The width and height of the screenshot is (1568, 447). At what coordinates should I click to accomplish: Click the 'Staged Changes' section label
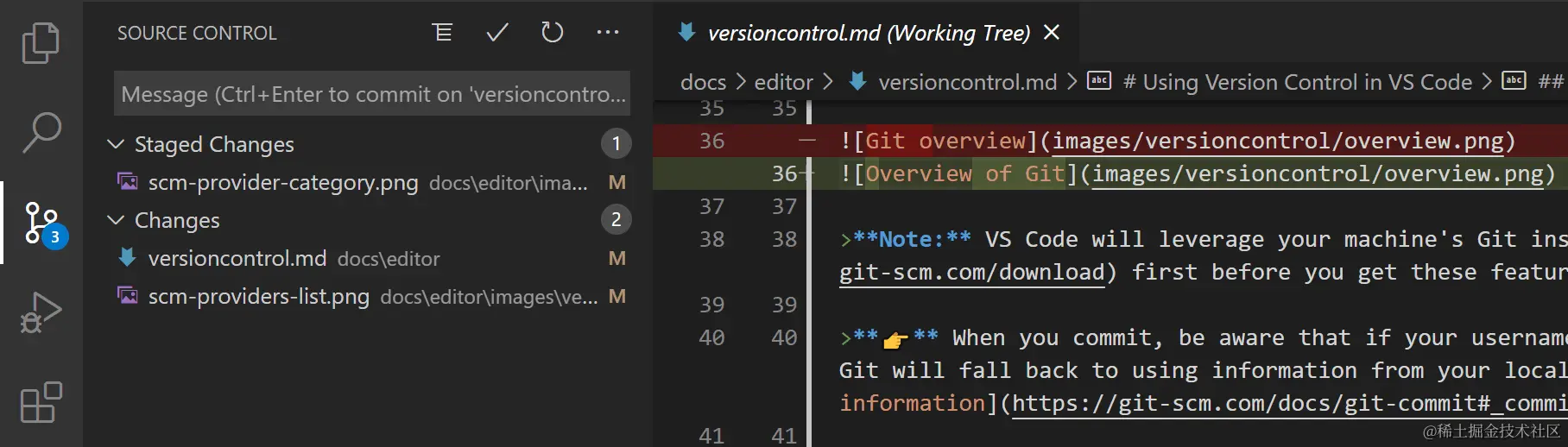(214, 144)
